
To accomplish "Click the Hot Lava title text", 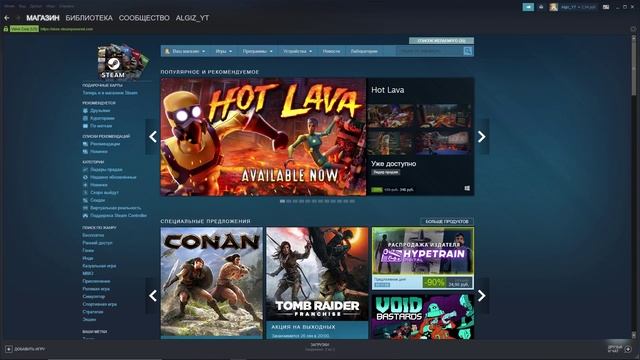I will [387, 90].
